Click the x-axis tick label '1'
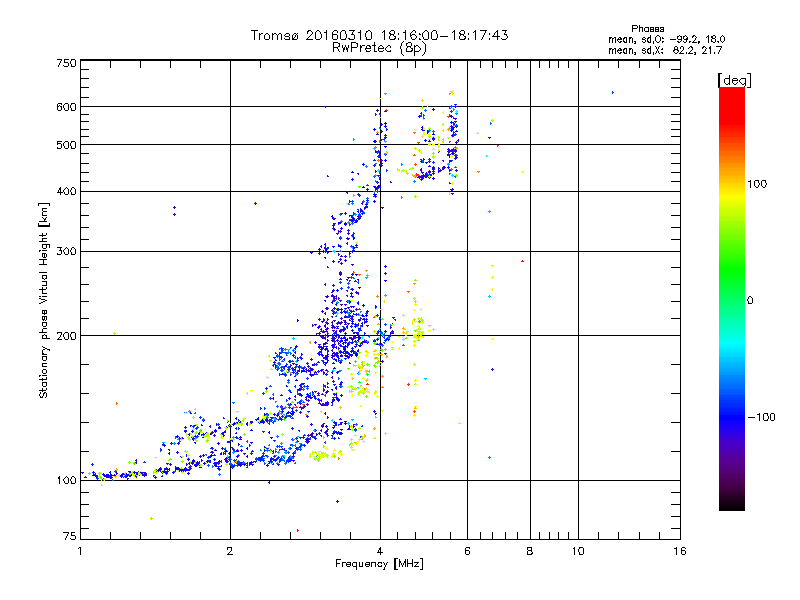Screen dimensions: 800x600 [x=80, y=551]
